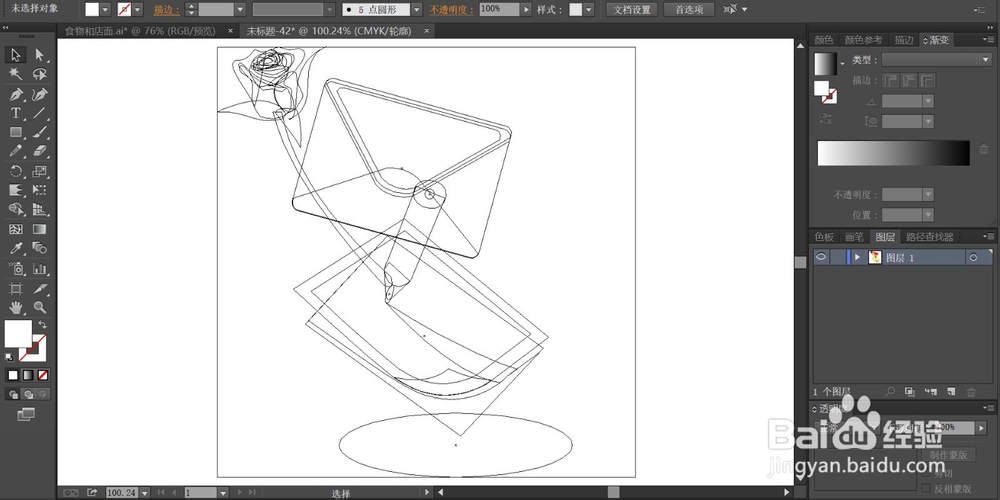
Task: Select the Direct Selection tool
Action: pos(40,55)
